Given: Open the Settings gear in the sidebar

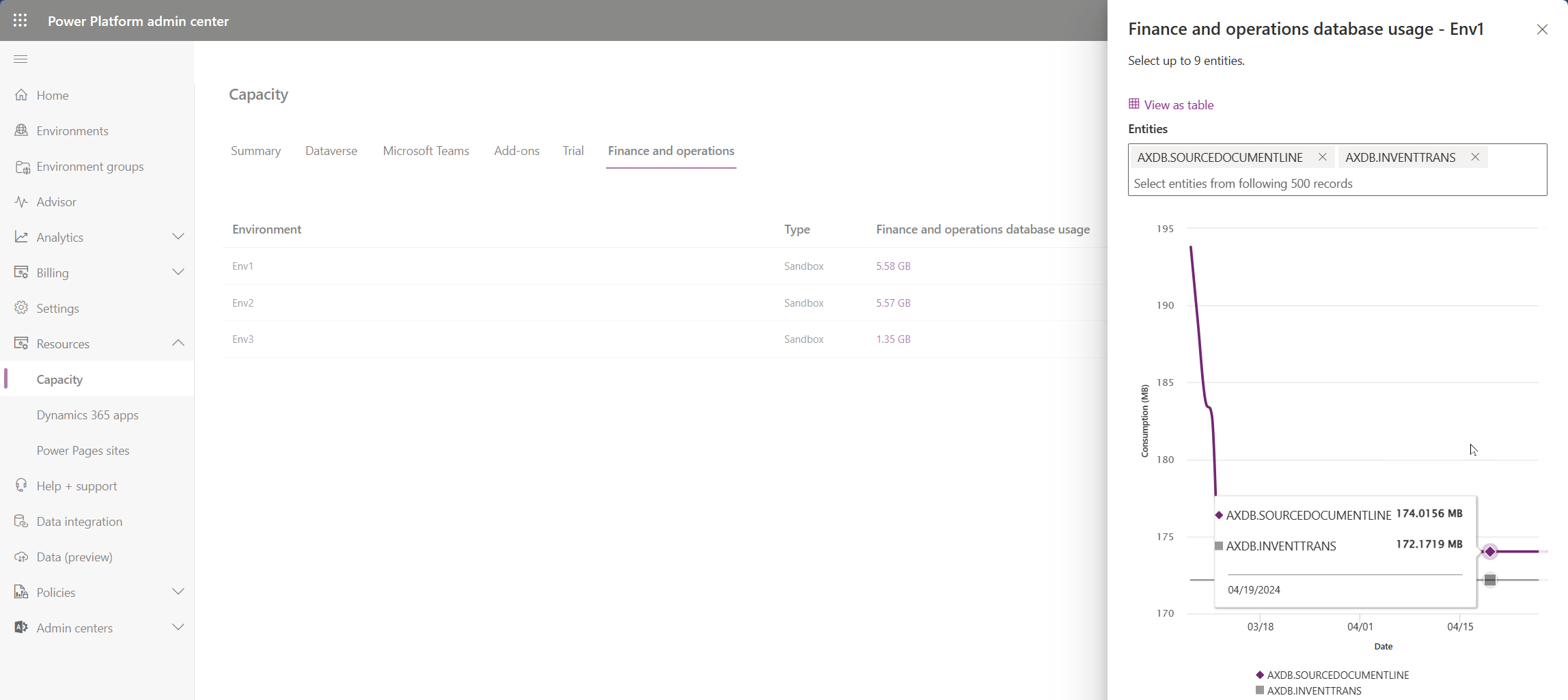Looking at the screenshot, I should tap(58, 308).
